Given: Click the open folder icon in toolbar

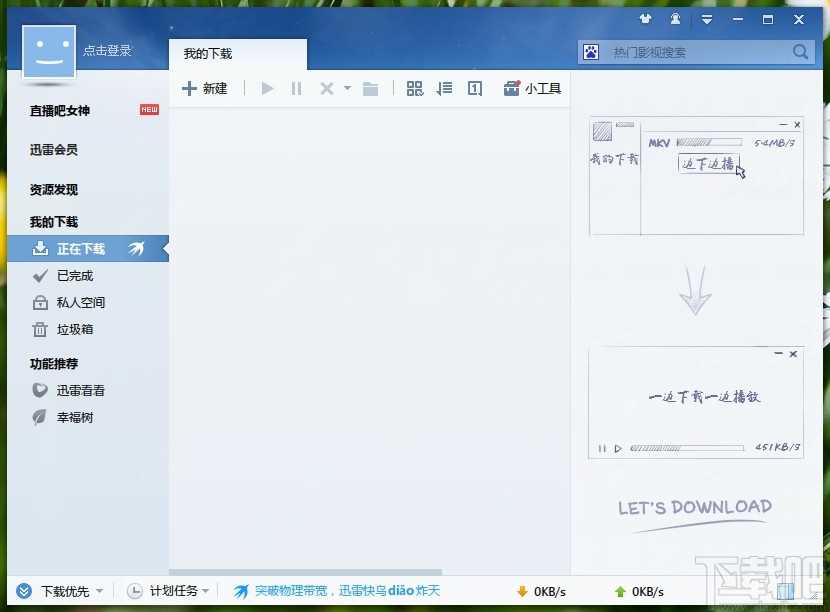Looking at the screenshot, I should tap(371, 89).
